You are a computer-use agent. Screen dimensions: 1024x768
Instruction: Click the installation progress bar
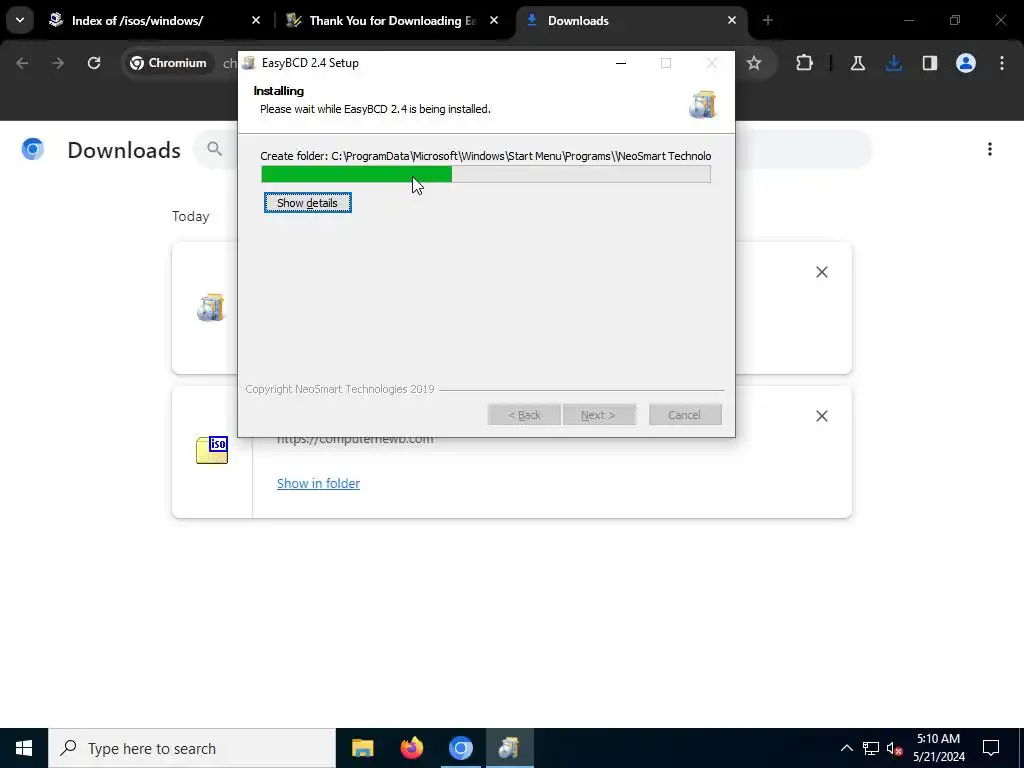coord(486,174)
